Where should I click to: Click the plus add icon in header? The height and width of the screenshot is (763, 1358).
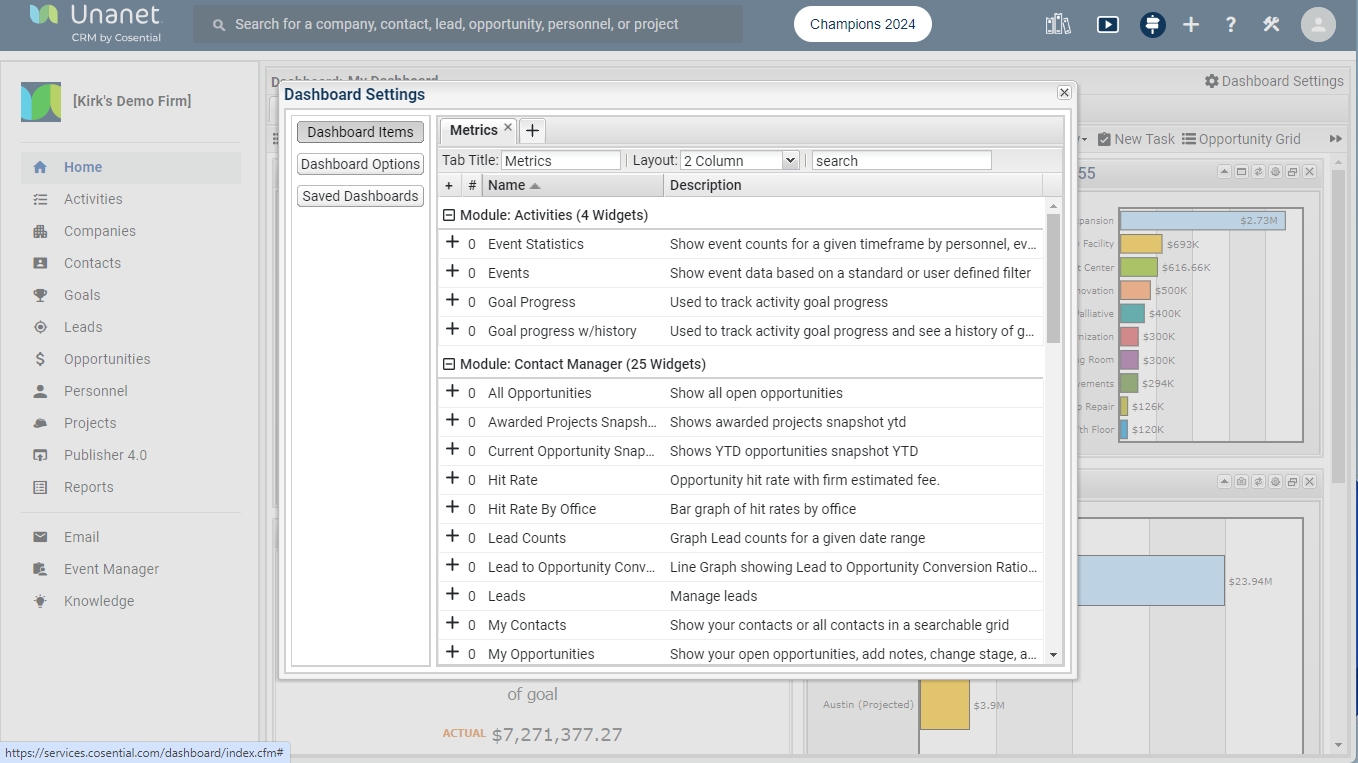tap(1190, 24)
